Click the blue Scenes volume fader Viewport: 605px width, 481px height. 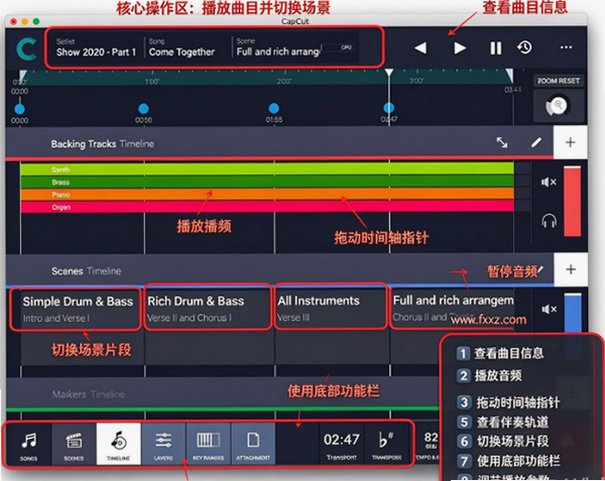pyautogui.click(x=573, y=313)
